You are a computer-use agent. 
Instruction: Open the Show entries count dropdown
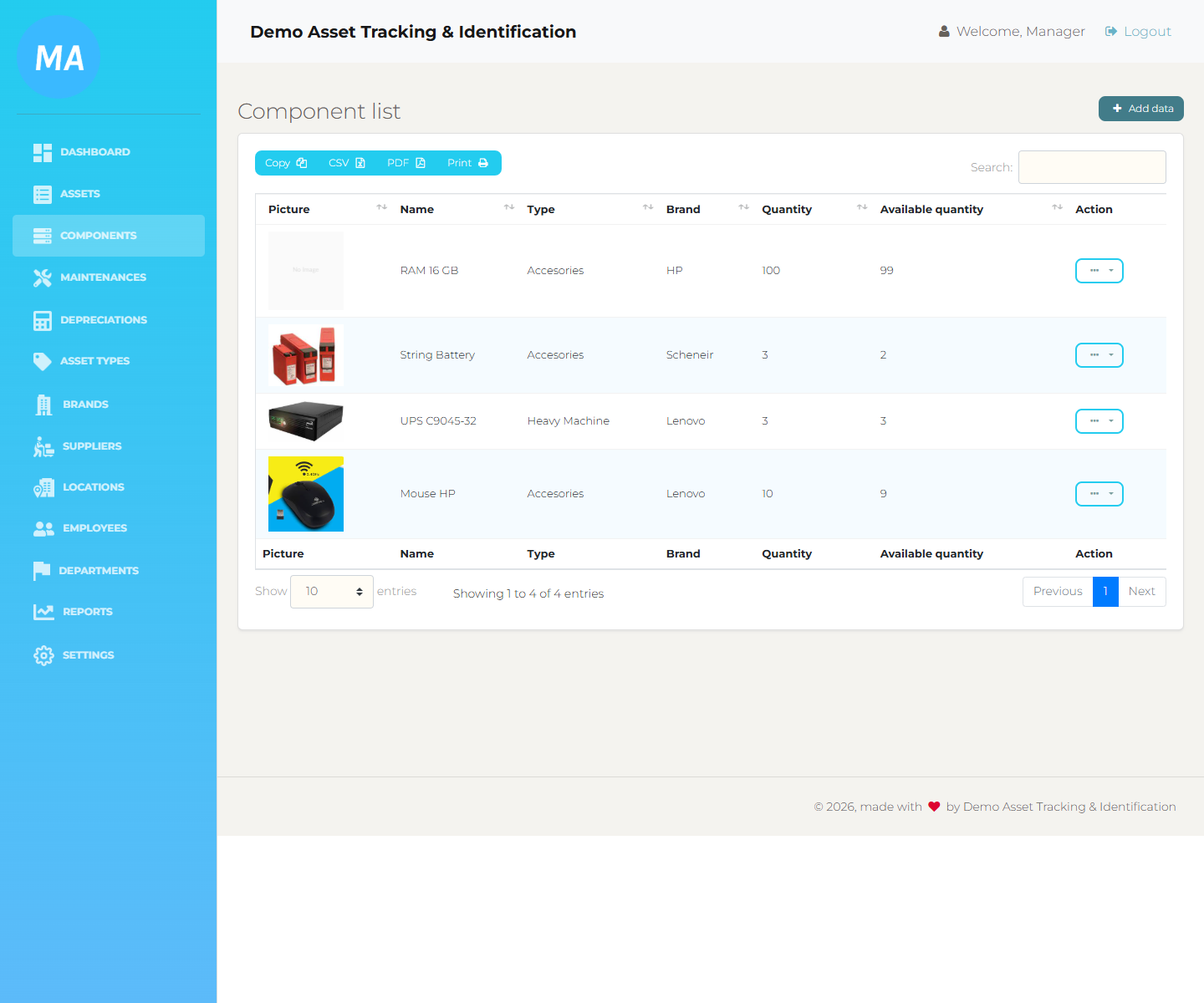point(332,592)
